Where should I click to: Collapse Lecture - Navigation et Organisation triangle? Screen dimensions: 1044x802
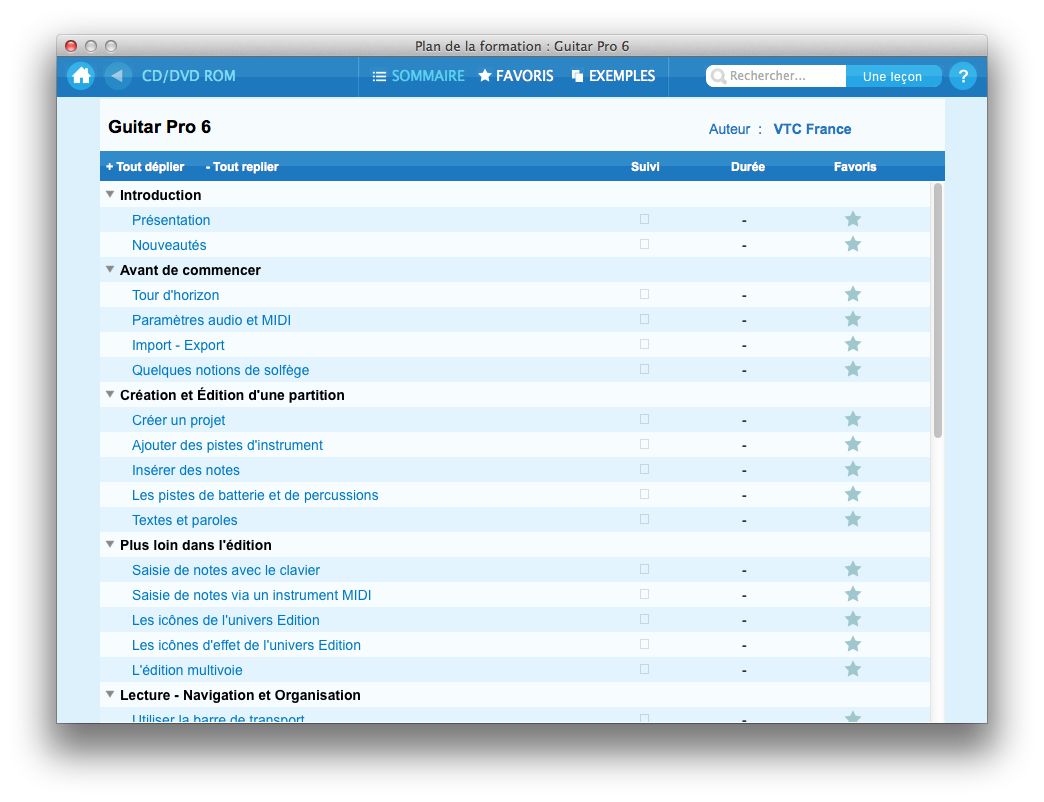(111, 694)
